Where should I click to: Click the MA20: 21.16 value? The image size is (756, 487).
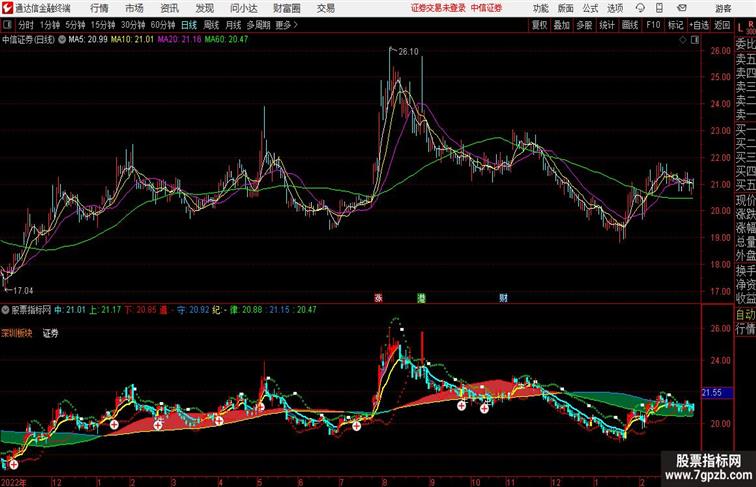pos(179,40)
